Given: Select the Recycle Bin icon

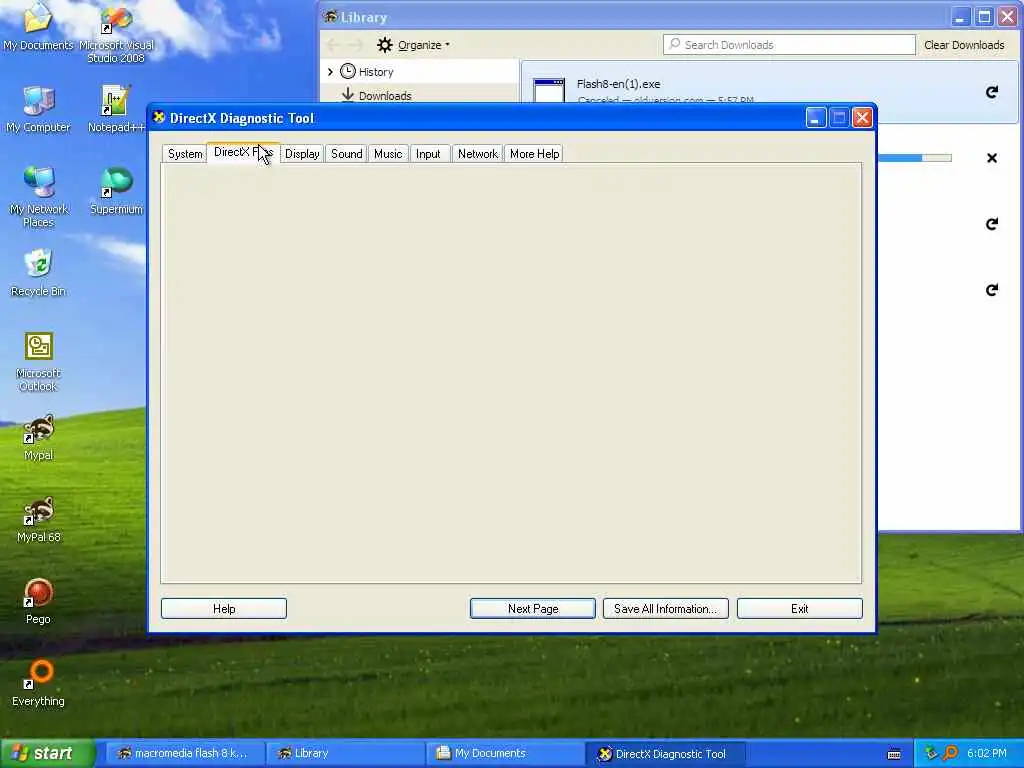Looking at the screenshot, I should click(38, 272).
